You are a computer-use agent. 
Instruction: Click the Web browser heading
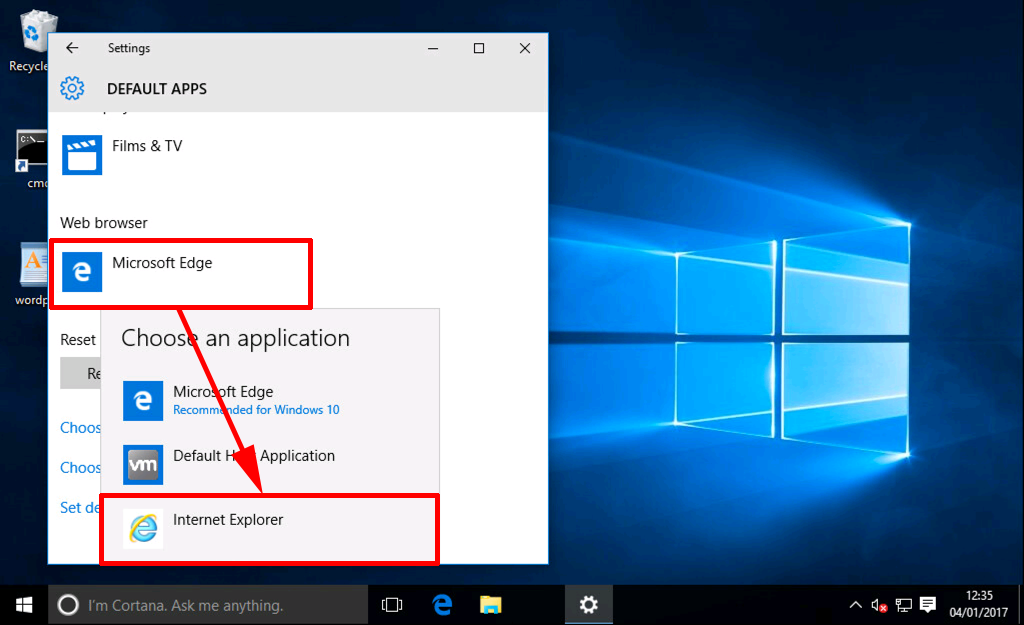[x=104, y=223]
